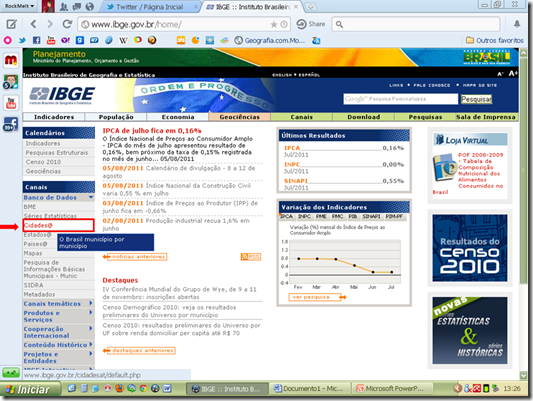
Task: Click the globe icon in title bar
Action: tap(90, 6)
